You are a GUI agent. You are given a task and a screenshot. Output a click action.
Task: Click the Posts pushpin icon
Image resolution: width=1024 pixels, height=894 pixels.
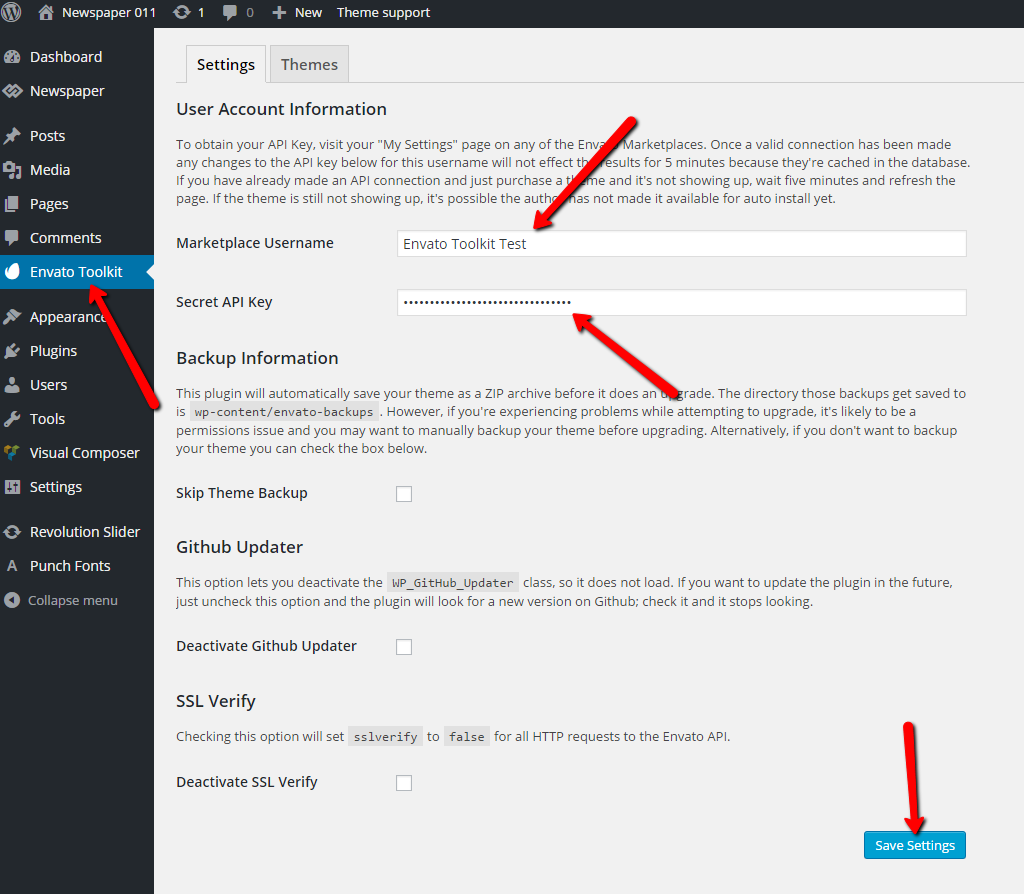coord(12,136)
